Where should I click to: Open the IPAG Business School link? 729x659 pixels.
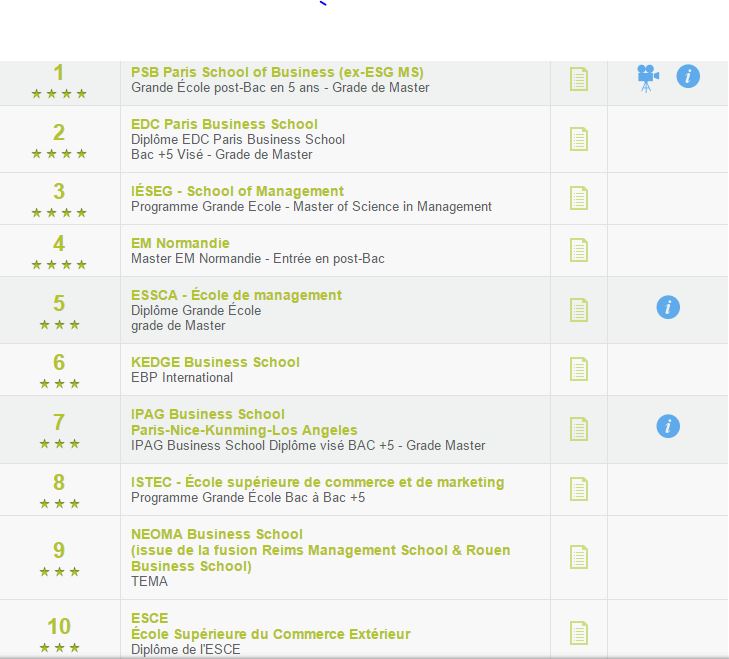pos(244,422)
